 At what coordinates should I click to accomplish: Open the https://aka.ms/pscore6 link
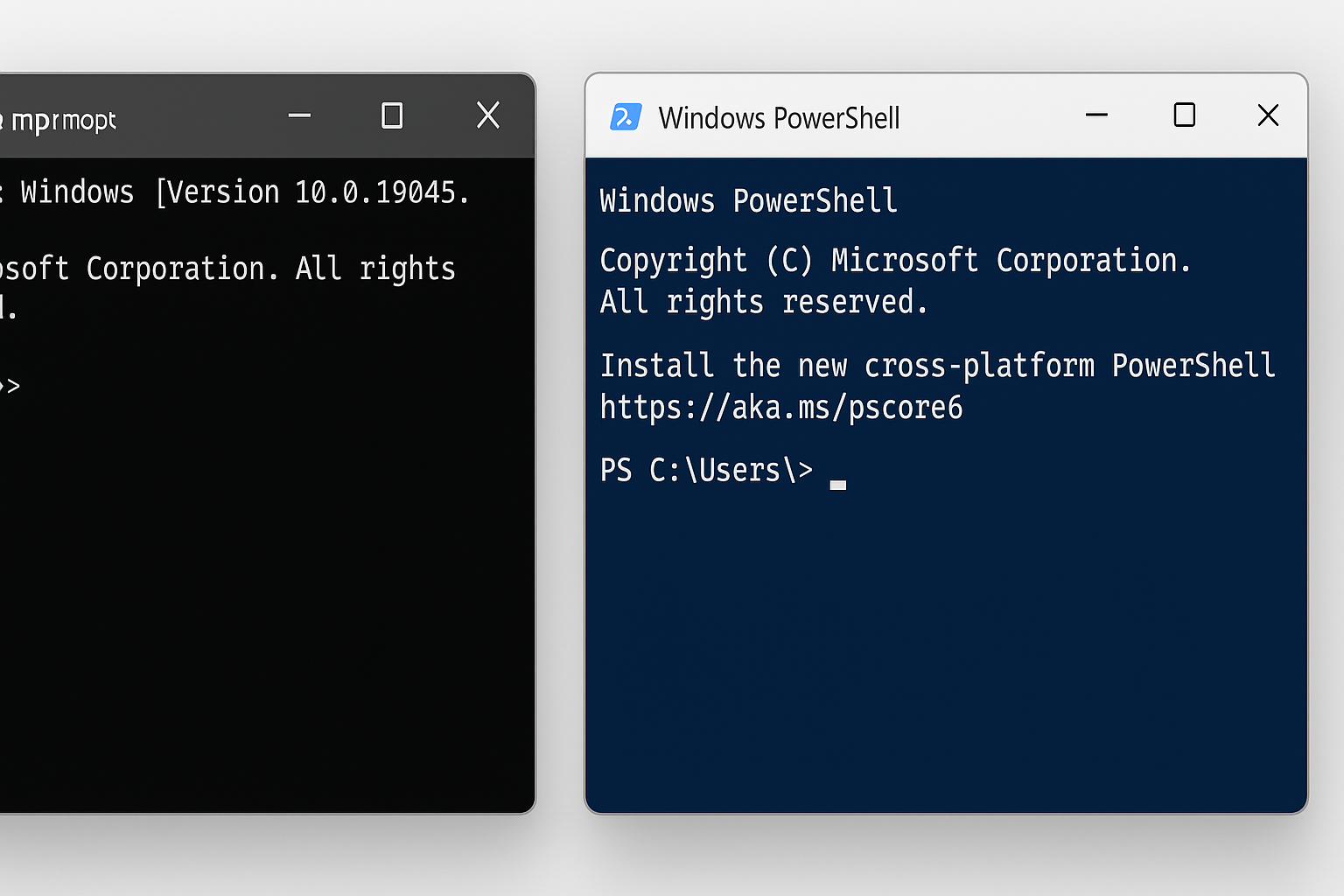coord(781,407)
